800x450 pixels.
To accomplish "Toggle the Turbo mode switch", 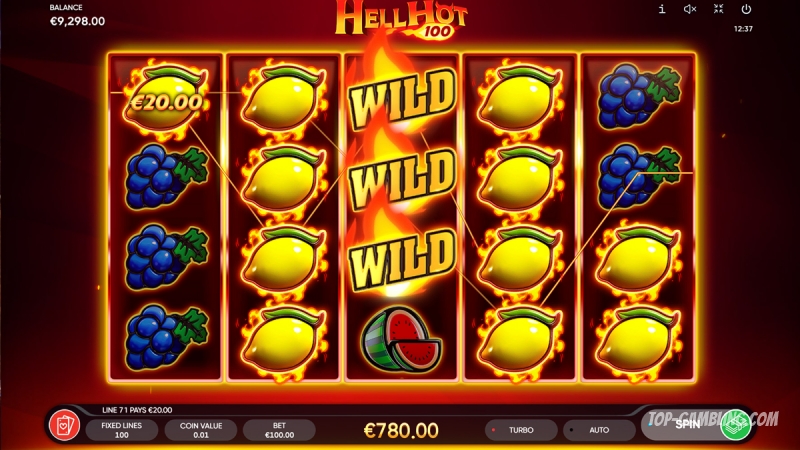I will pos(521,430).
